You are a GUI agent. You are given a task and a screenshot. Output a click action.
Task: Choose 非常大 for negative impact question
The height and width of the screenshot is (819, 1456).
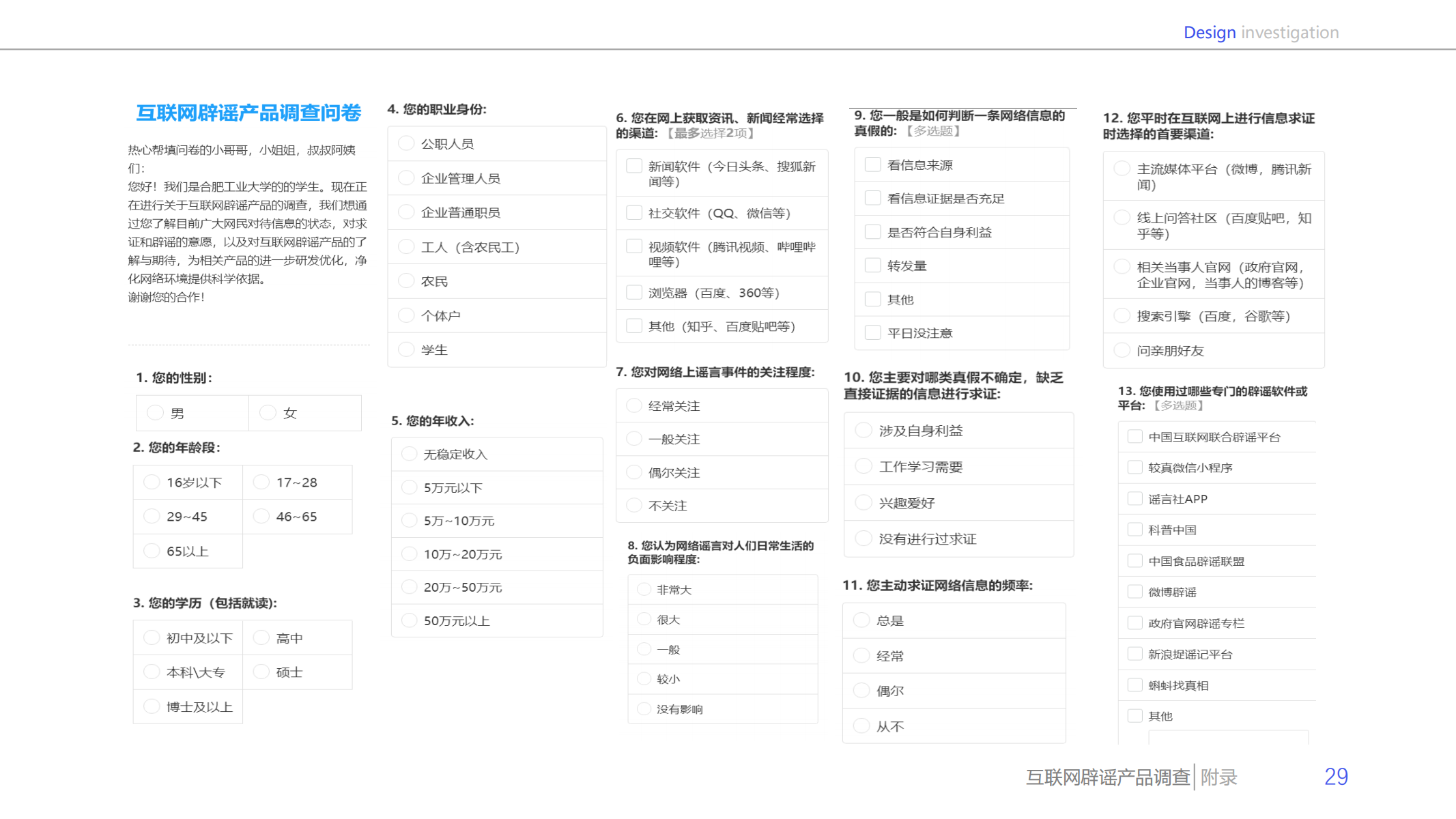tap(643, 588)
